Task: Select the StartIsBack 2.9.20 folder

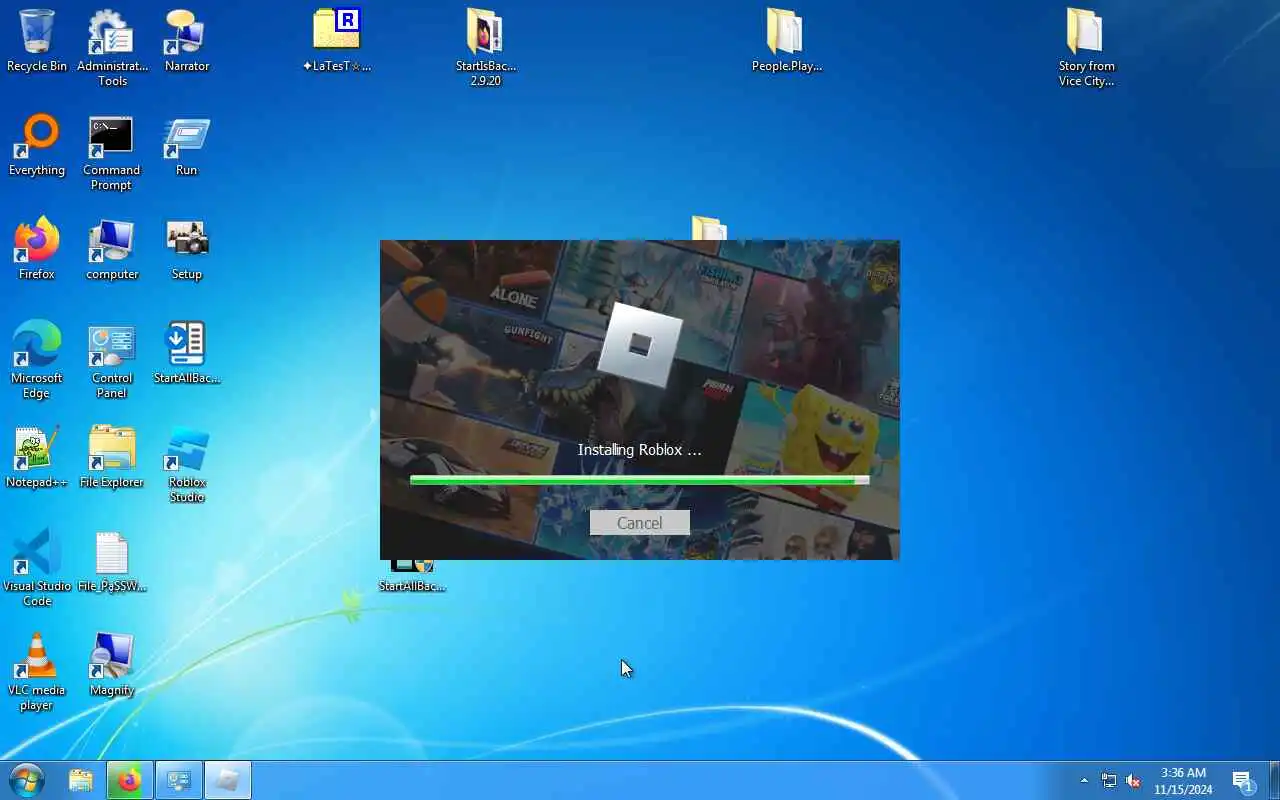Action: tap(485, 48)
